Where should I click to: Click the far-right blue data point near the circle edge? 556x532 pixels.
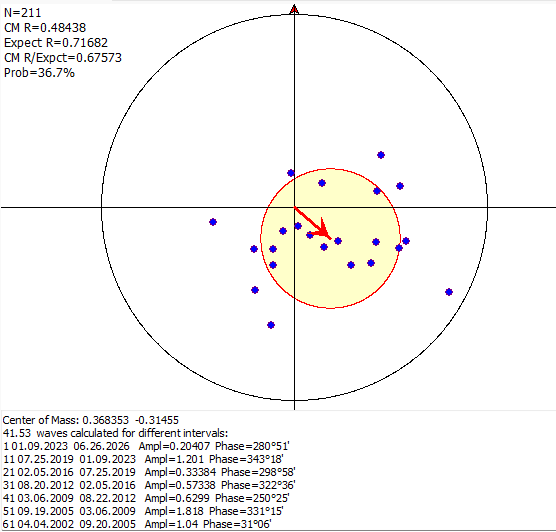(449, 292)
